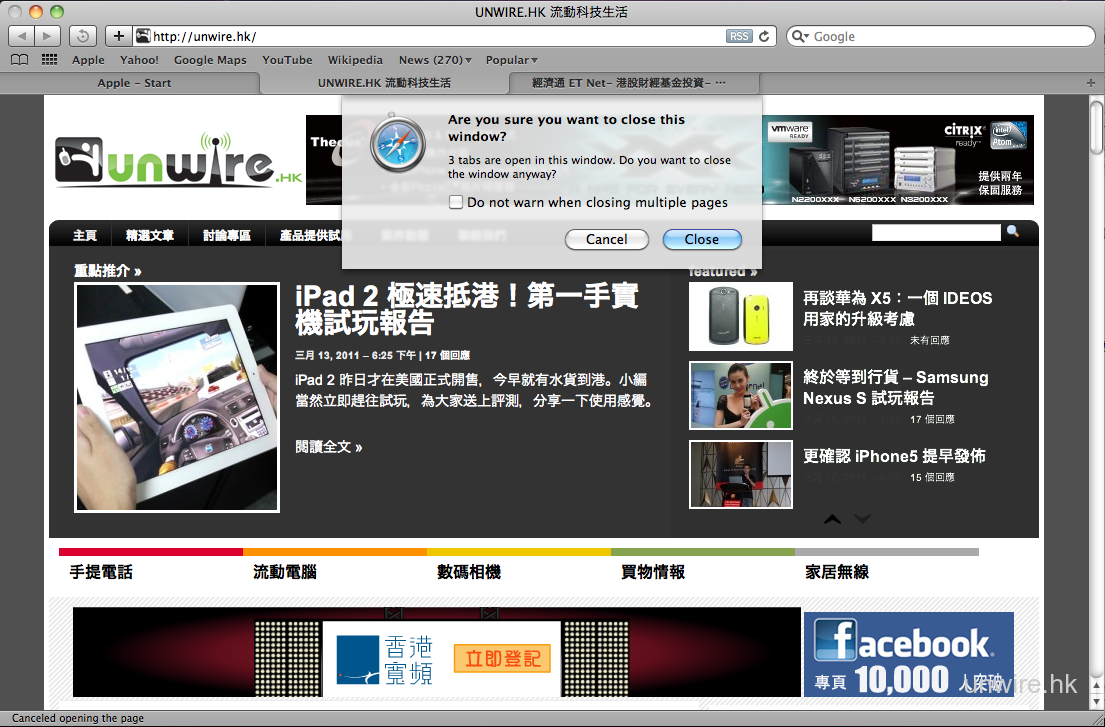This screenshot has height=727, width=1105.
Task: Click Cancel in the close dialog
Action: tap(606, 239)
